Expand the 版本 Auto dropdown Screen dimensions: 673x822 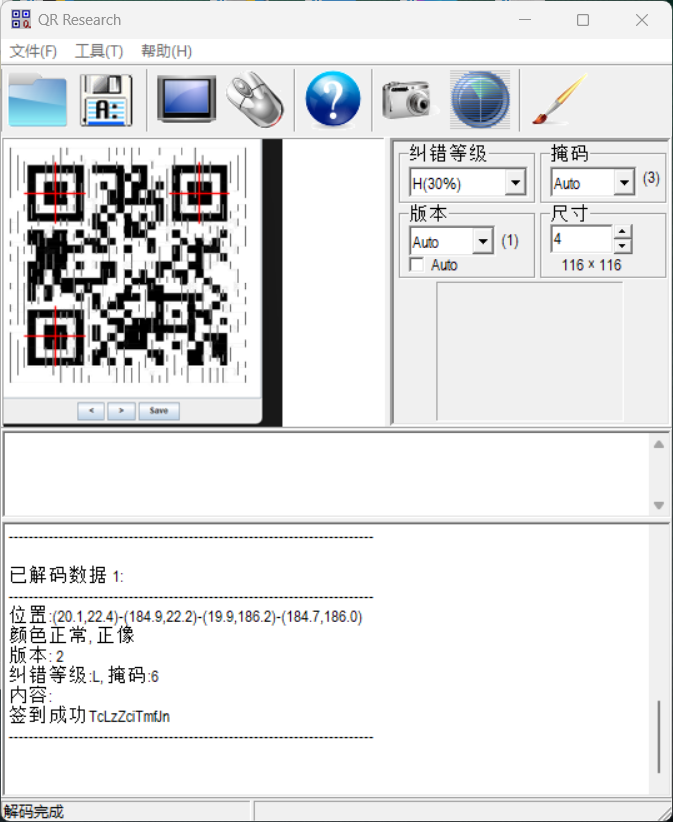483,242
